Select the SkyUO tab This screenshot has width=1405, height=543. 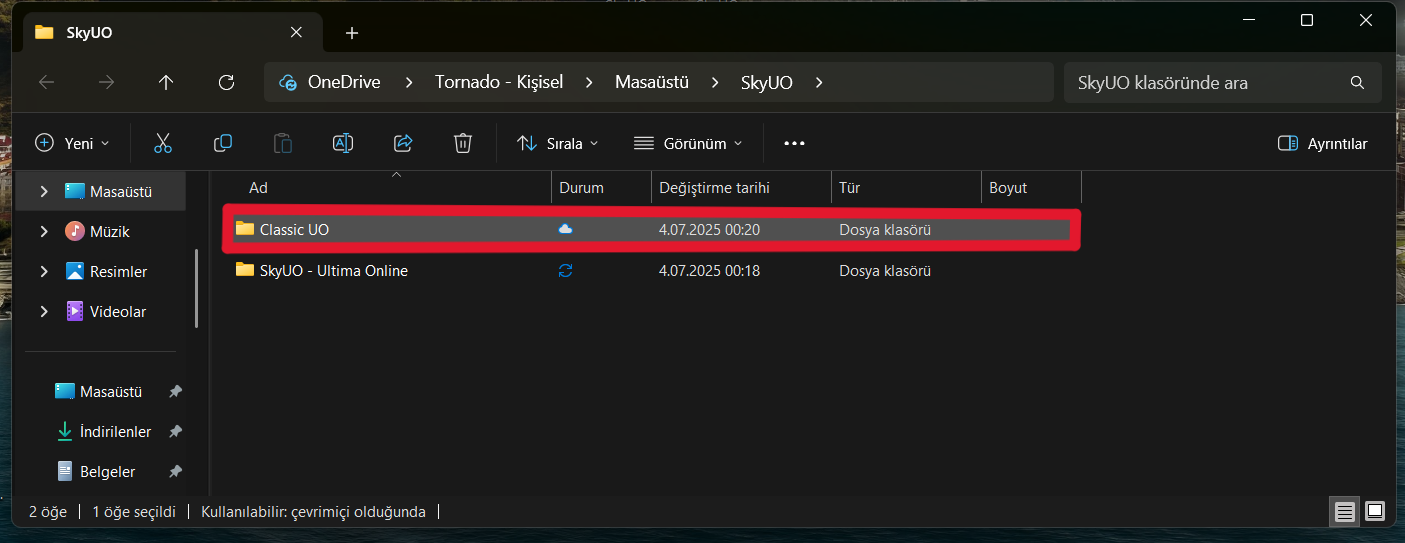click(x=170, y=32)
